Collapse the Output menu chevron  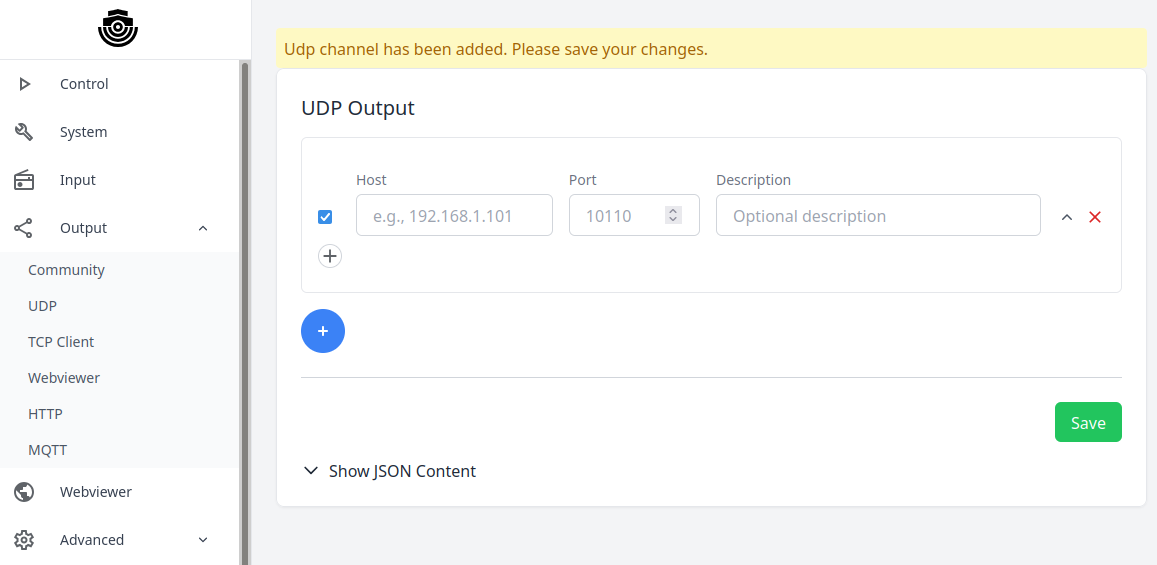coord(204,228)
